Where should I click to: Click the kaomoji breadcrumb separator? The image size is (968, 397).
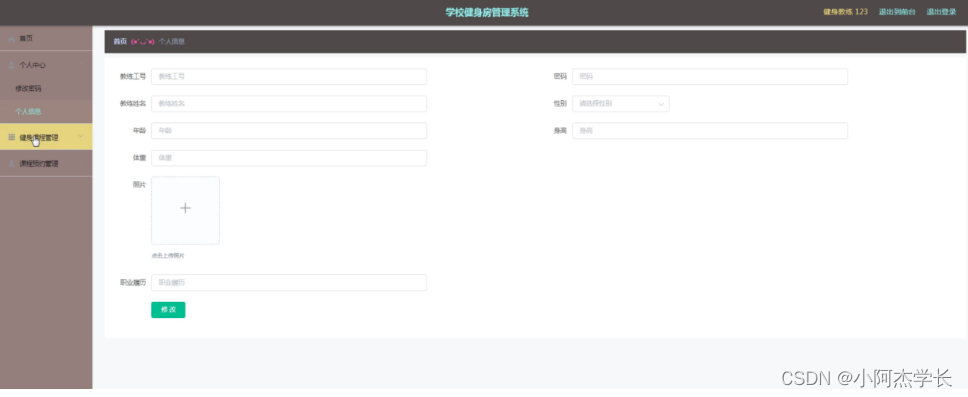click(143, 41)
